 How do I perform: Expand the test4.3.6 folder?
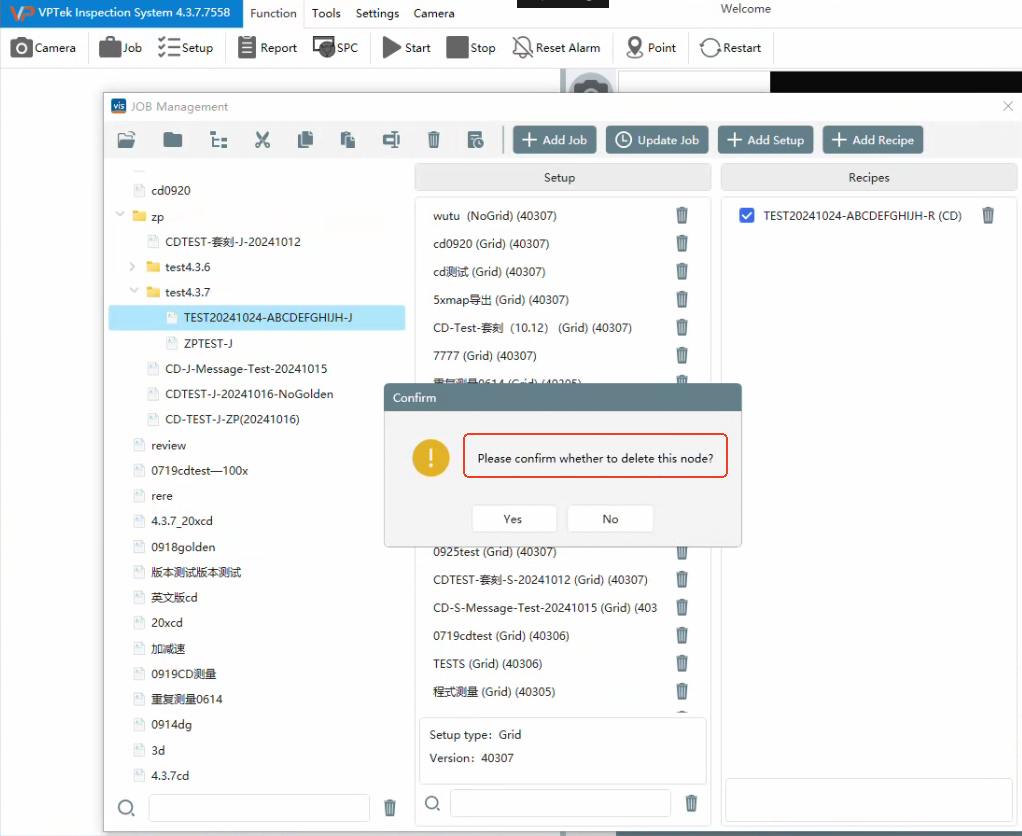[x=132, y=267]
